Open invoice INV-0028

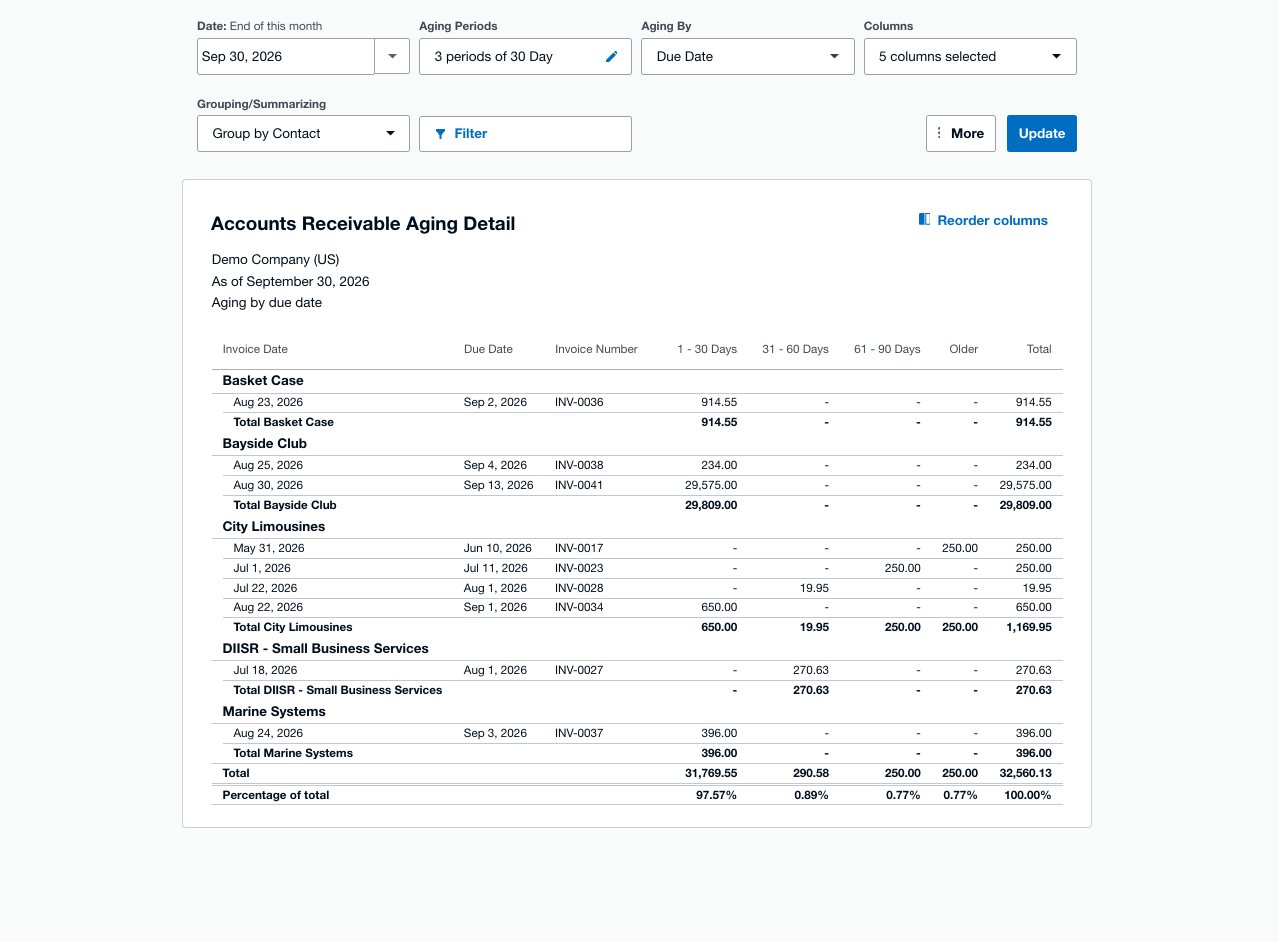(x=579, y=588)
